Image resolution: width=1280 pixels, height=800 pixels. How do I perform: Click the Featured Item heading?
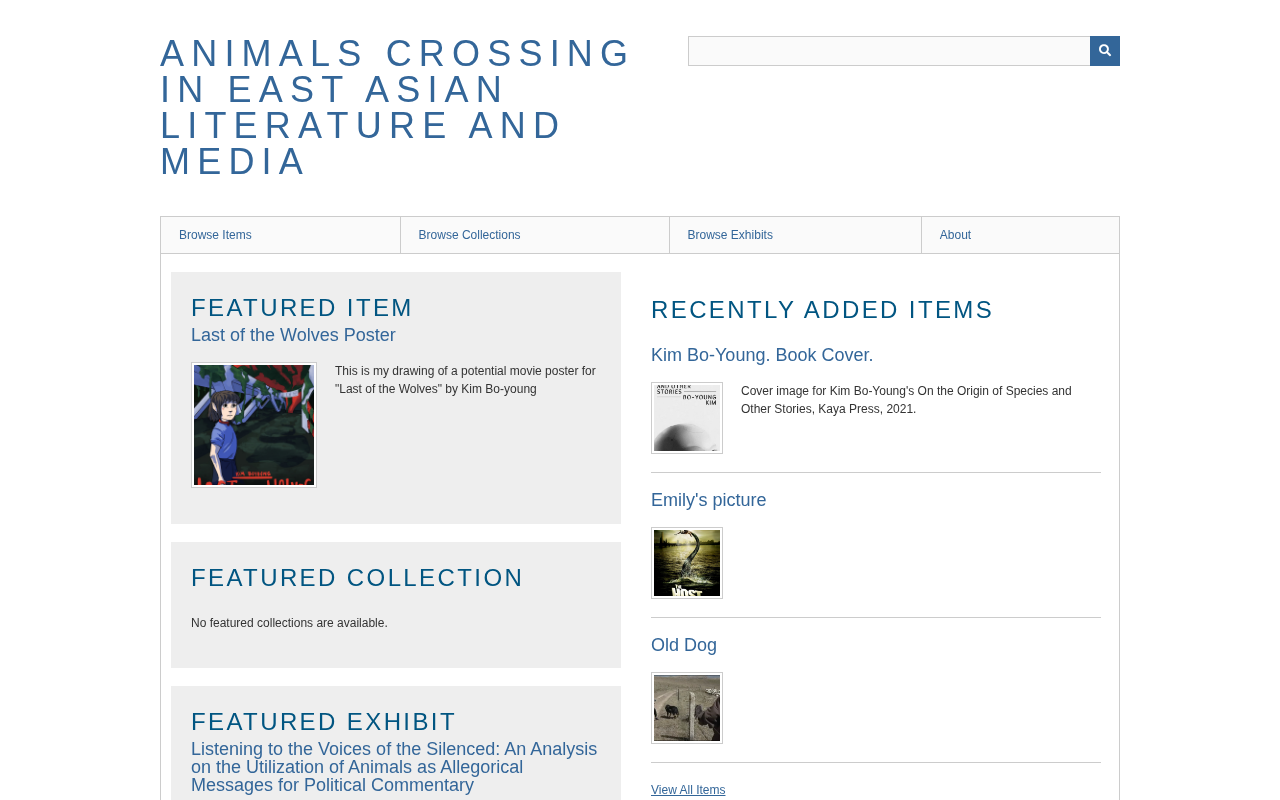pos(302,308)
